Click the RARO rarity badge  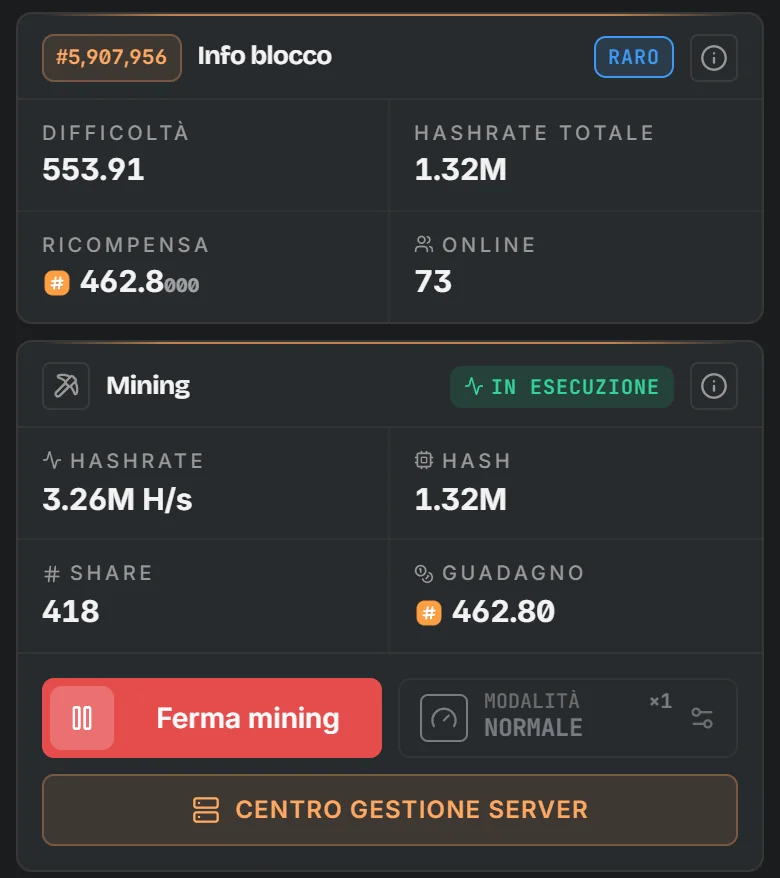(634, 57)
